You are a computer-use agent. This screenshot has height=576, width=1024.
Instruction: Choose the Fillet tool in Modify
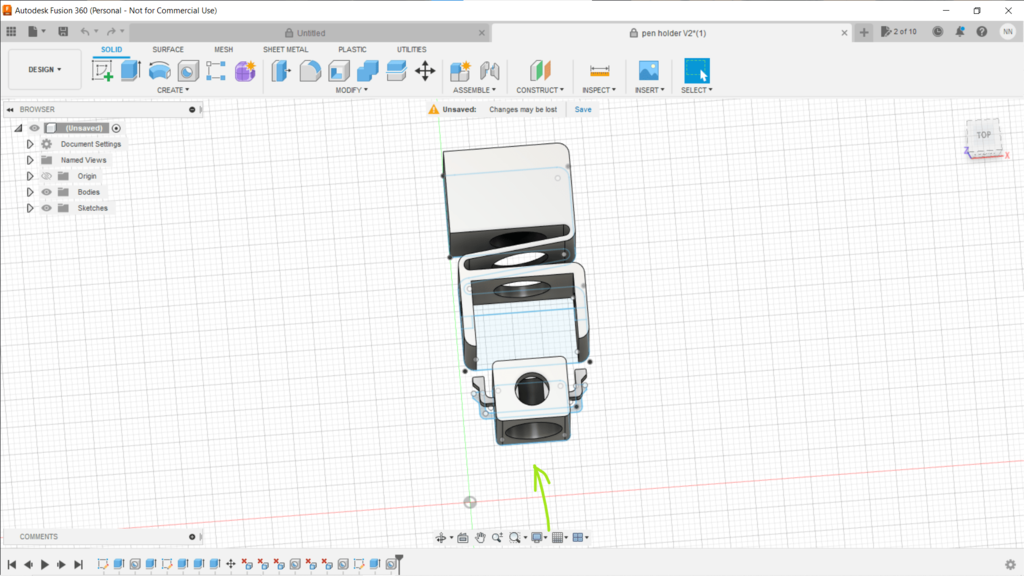[310, 71]
